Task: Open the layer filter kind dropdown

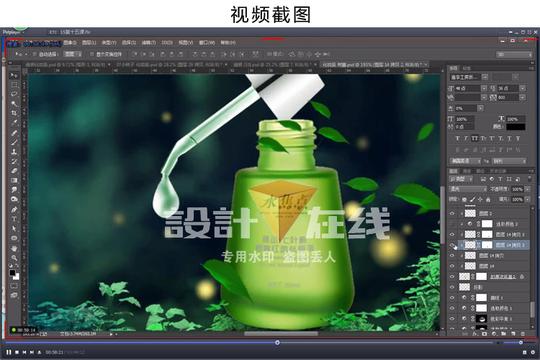Action: (461, 179)
